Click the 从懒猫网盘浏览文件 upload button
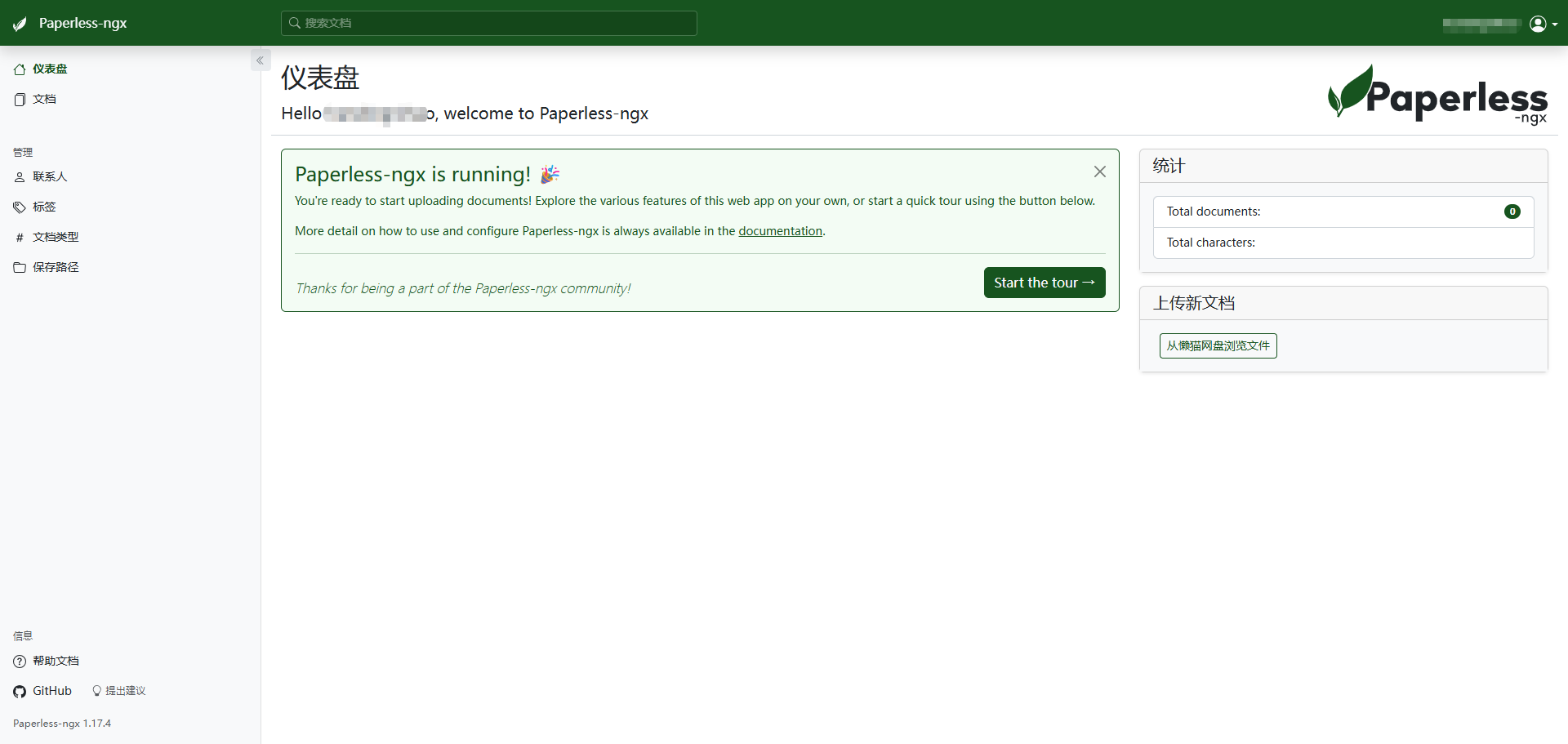This screenshot has height=744, width=1568. pyautogui.click(x=1218, y=346)
